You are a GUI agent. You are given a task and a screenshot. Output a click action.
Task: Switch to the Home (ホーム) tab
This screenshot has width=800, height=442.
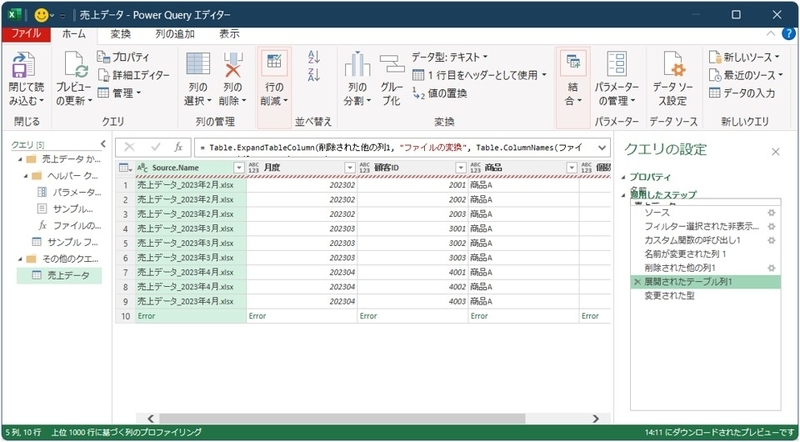coord(73,34)
